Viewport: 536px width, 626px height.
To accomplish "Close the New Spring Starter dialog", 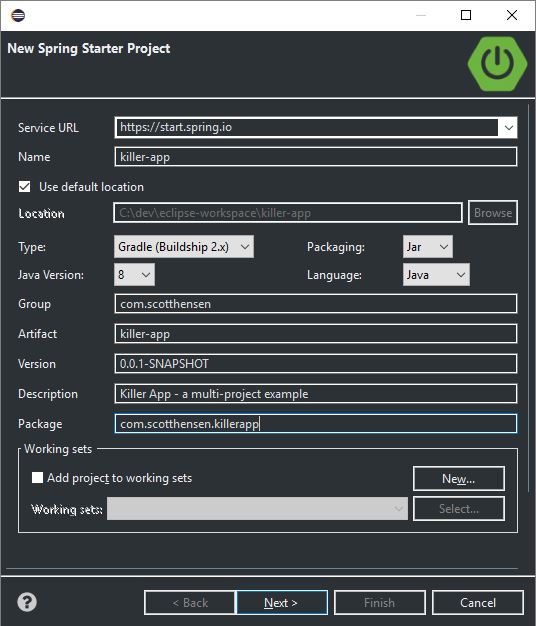I will coord(512,15).
